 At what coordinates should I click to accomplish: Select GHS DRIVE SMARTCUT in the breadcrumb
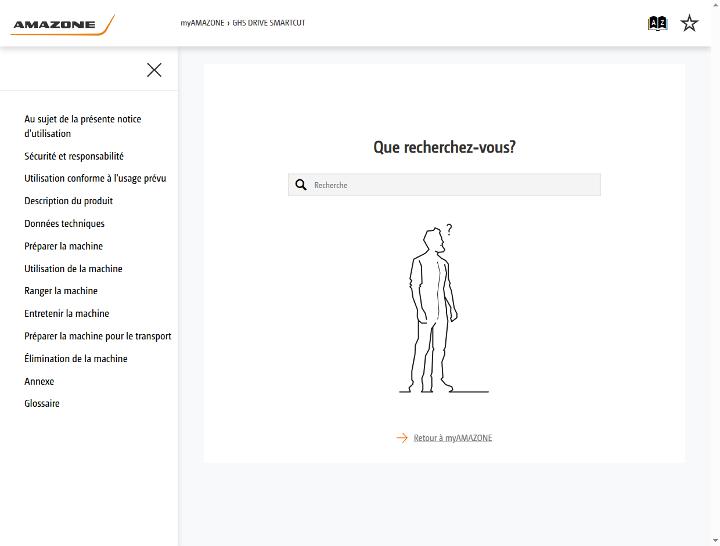click(269, 23)
